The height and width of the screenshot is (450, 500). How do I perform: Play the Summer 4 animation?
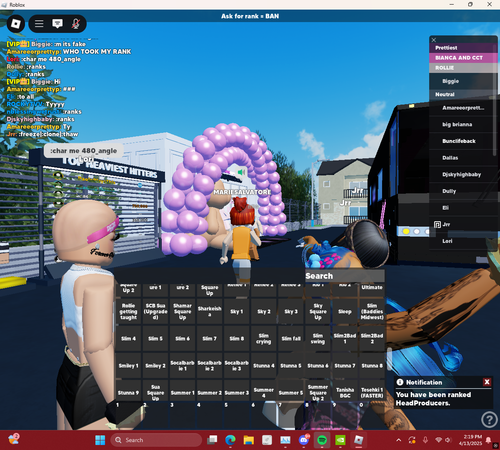click(264, 390)
